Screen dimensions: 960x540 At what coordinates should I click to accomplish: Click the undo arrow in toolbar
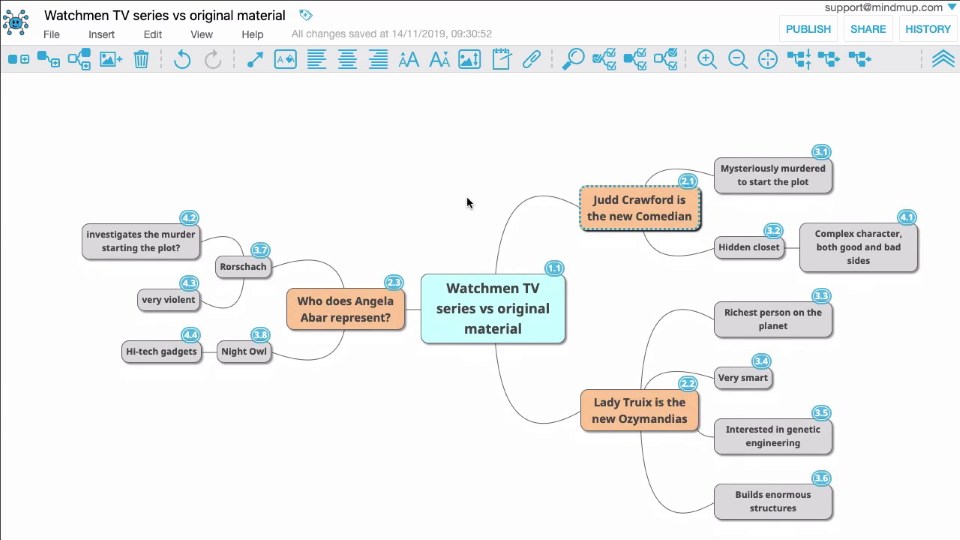(x=182, y=60)
